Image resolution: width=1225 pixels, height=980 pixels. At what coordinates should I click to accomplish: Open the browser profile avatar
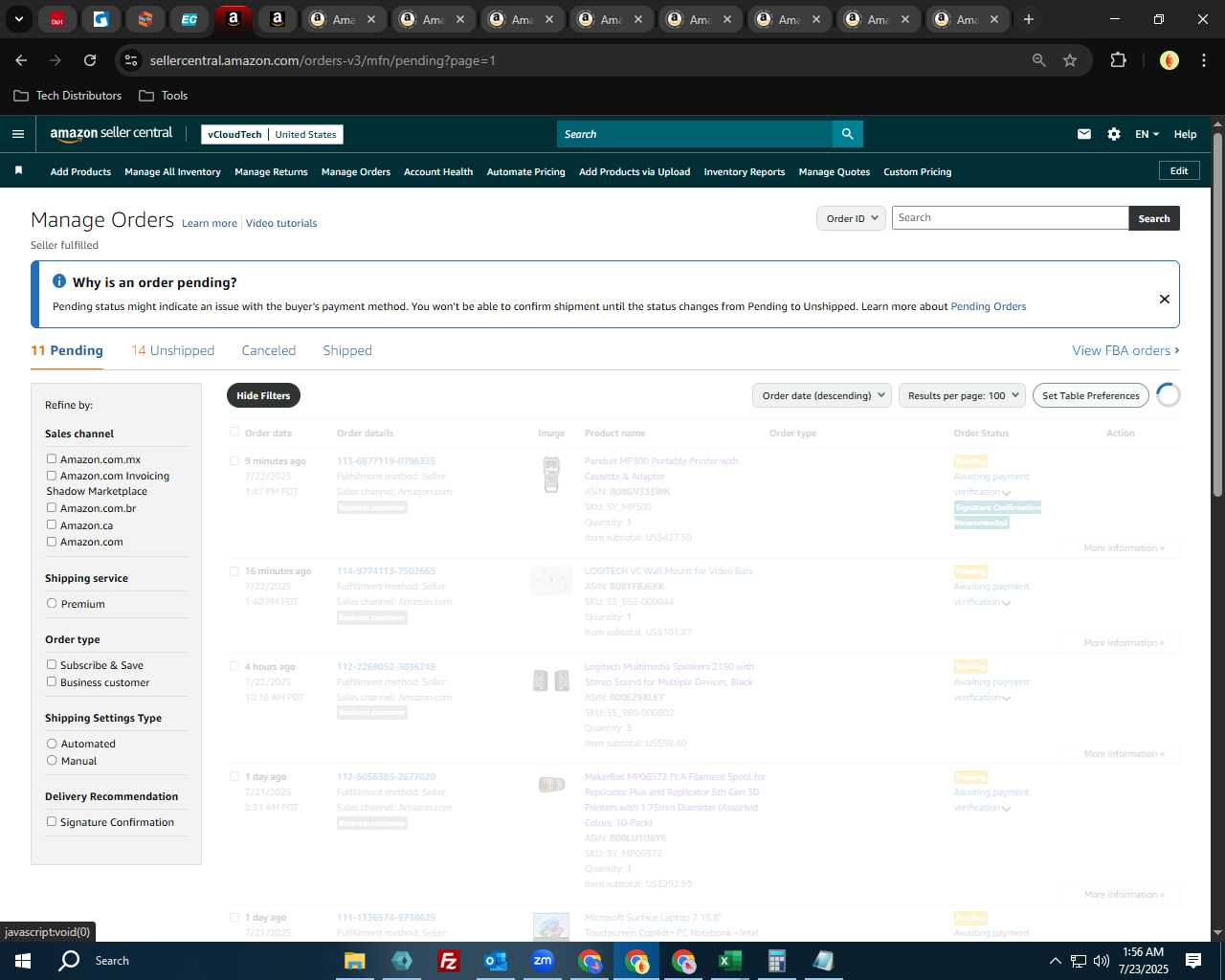pos(1169,60)
